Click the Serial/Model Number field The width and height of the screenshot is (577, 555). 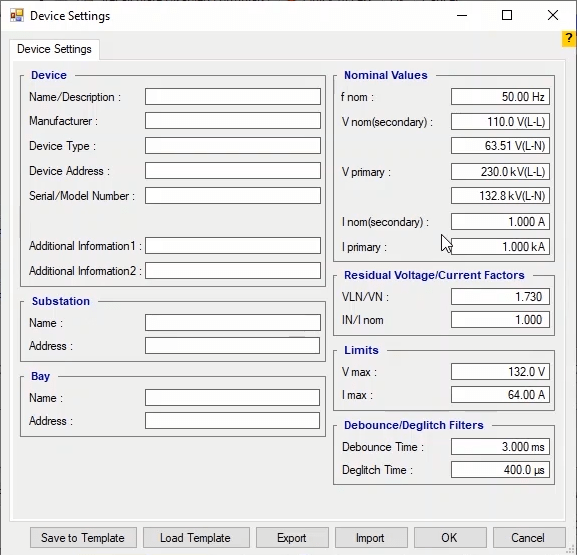tap(233, 195)
